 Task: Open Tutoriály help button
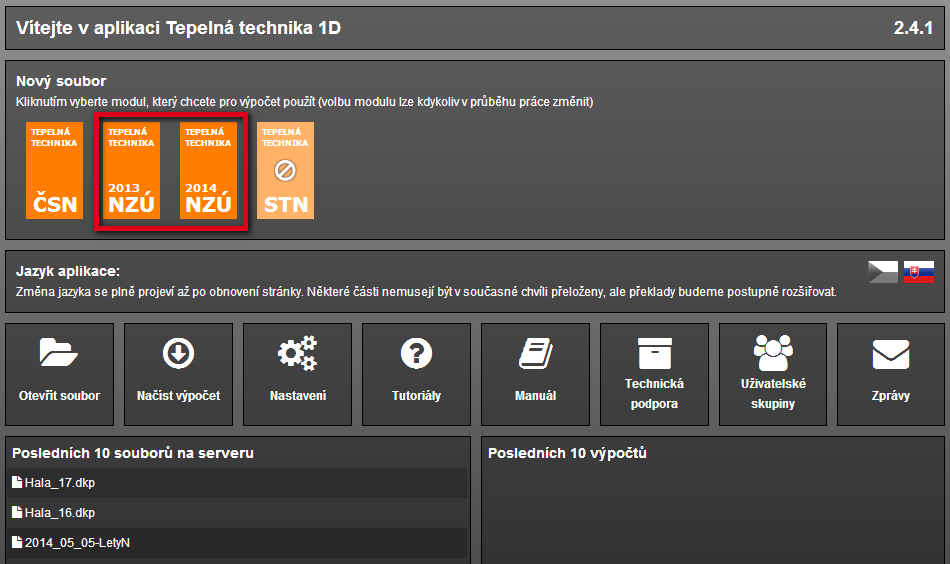point(416,374)
